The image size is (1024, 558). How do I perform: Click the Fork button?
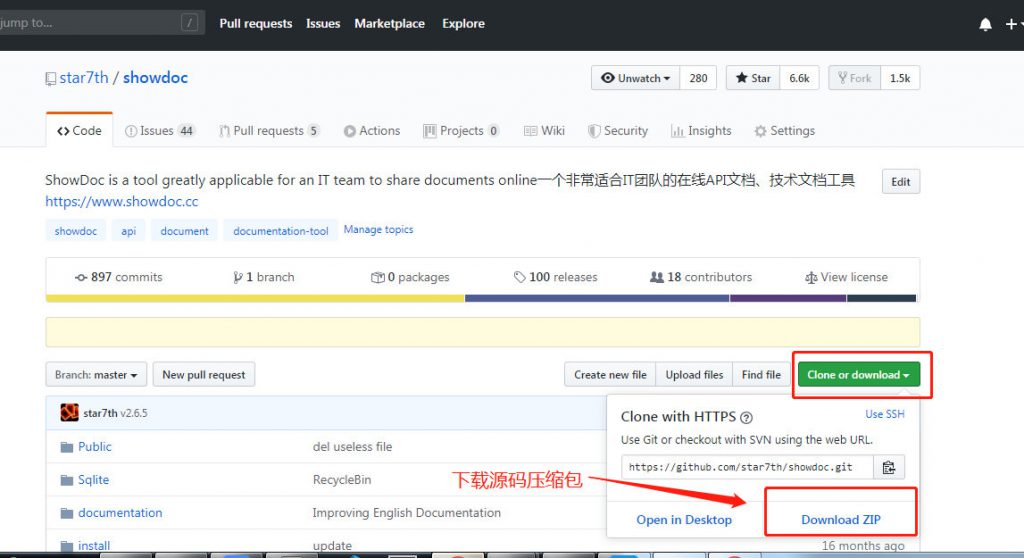click(x=855, y=78)
